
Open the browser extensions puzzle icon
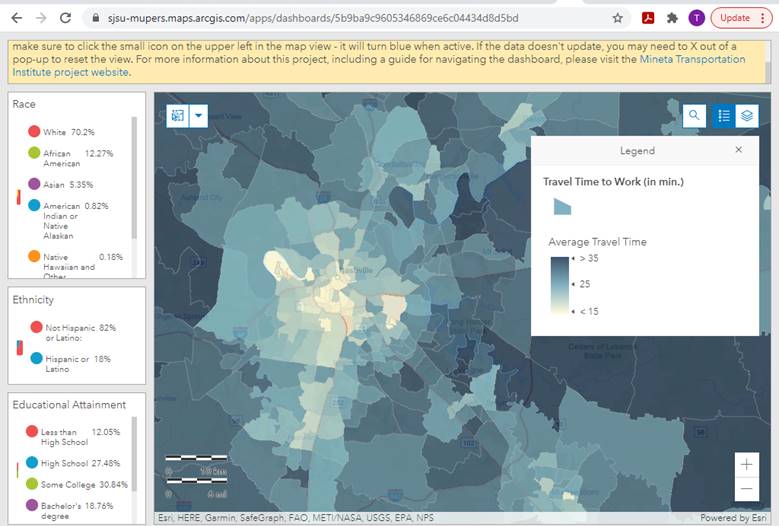pos(672,18)
